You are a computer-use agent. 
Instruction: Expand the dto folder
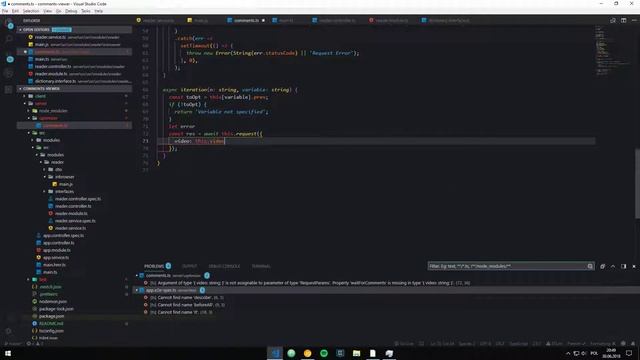click(58, 169)
